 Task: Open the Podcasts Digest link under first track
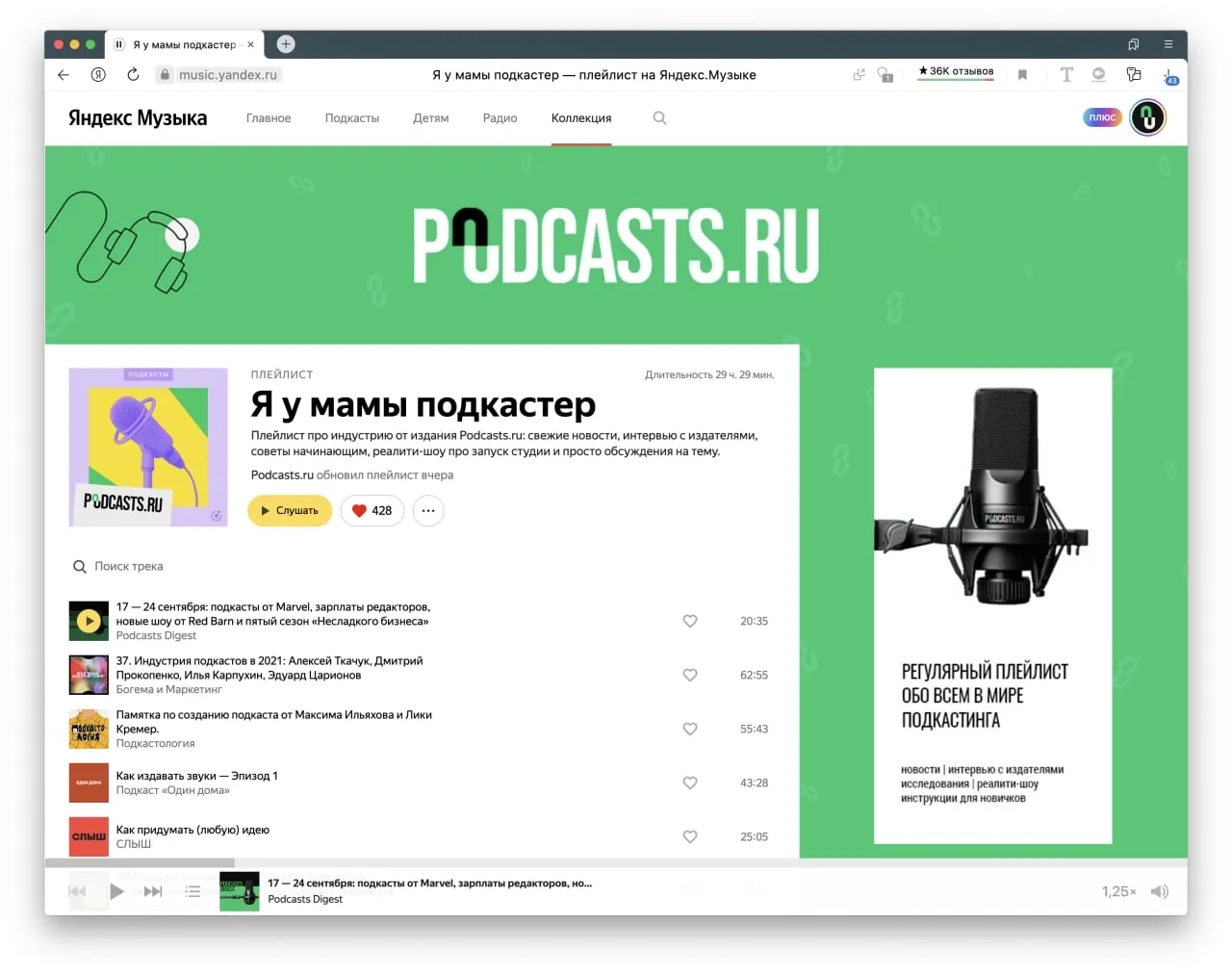tap(156, 636)
